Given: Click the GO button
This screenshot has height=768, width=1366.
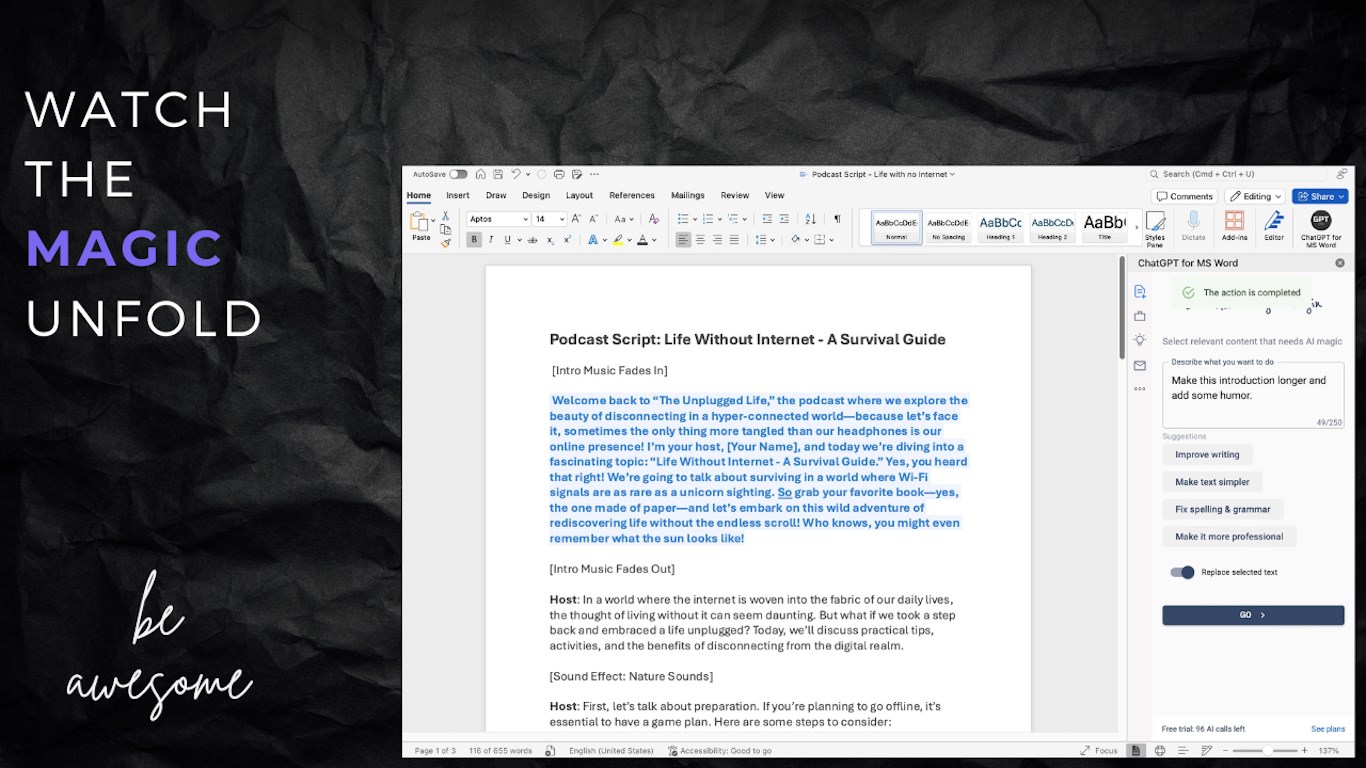Looking at the screenshot, I should (1253, 615).
